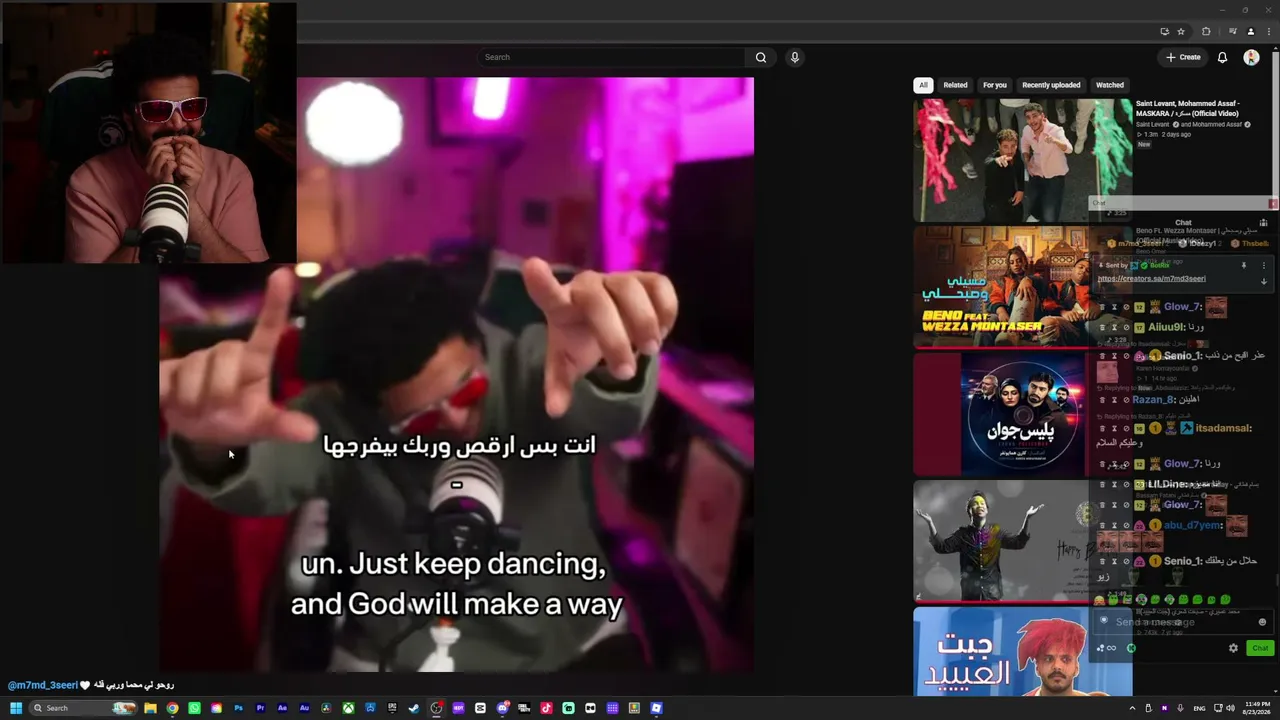Select the Recently uploaded filter chip

[x=1051, y=85]
